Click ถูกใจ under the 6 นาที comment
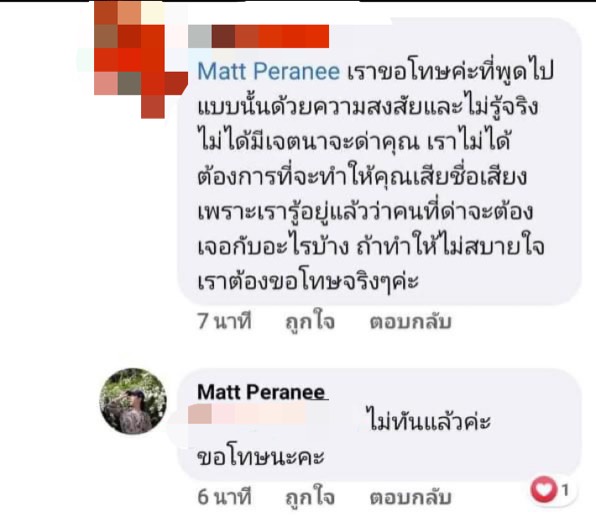The image size is (596, 523). (x=310, y=498)
